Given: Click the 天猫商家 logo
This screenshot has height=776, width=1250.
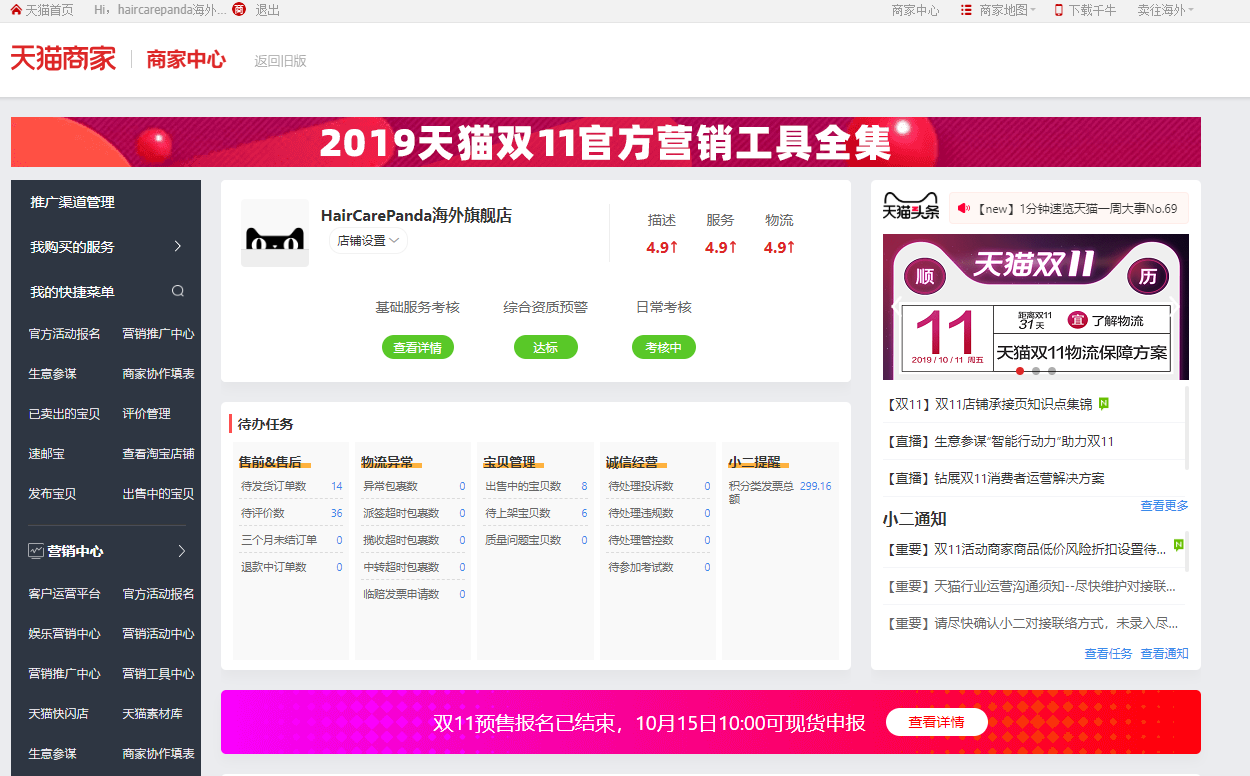Looking at the screenshot, I should pyautogui.click(x=63, y=59).
